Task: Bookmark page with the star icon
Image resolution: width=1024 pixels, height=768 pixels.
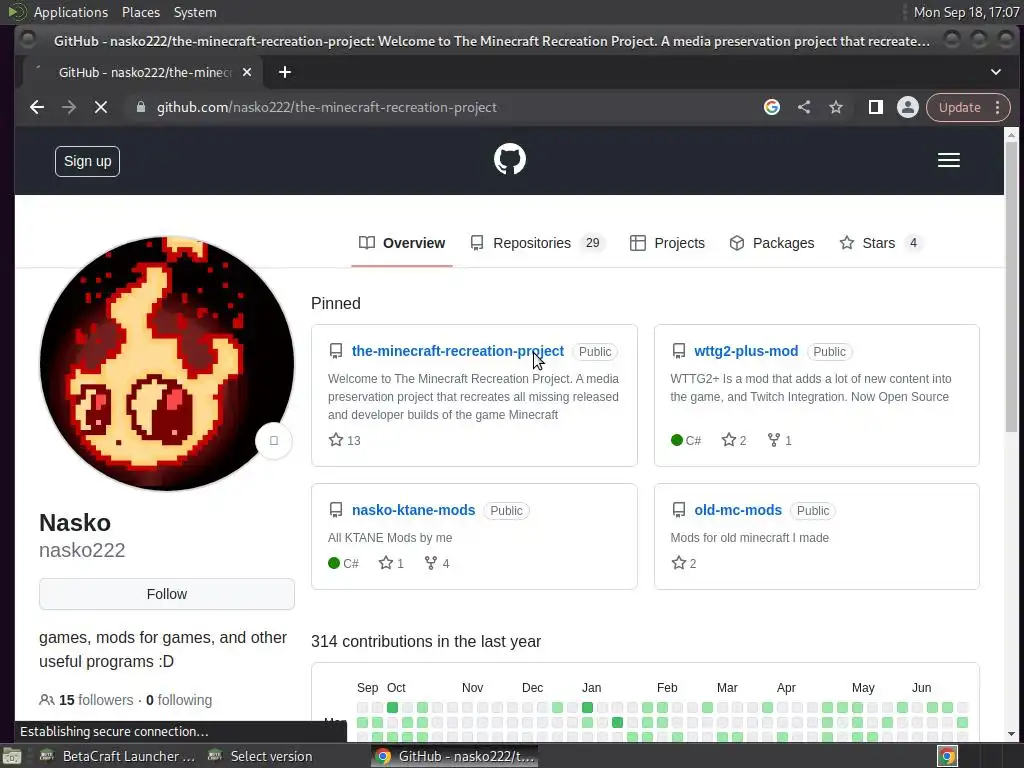Action: pyautogui.click(x=836, y=107)
